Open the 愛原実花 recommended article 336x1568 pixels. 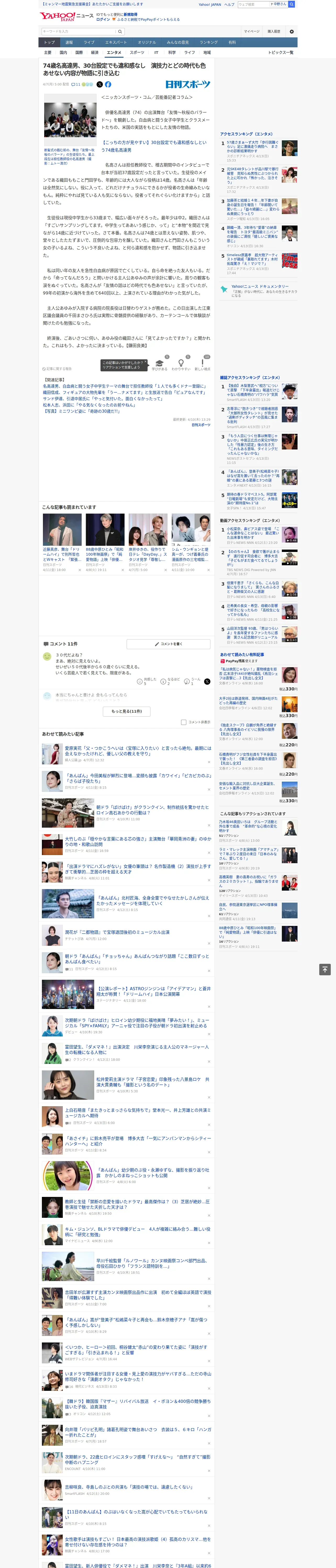click(138, 751)
